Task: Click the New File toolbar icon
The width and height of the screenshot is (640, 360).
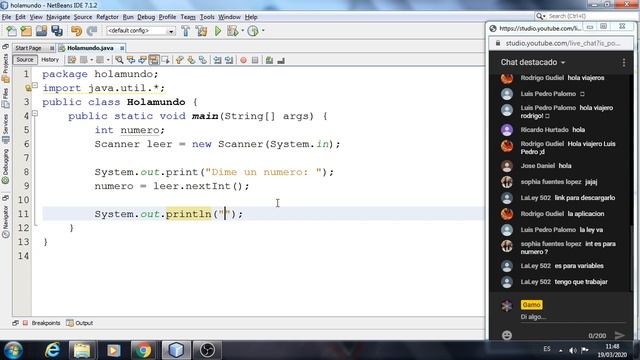Action: [11, 31]
